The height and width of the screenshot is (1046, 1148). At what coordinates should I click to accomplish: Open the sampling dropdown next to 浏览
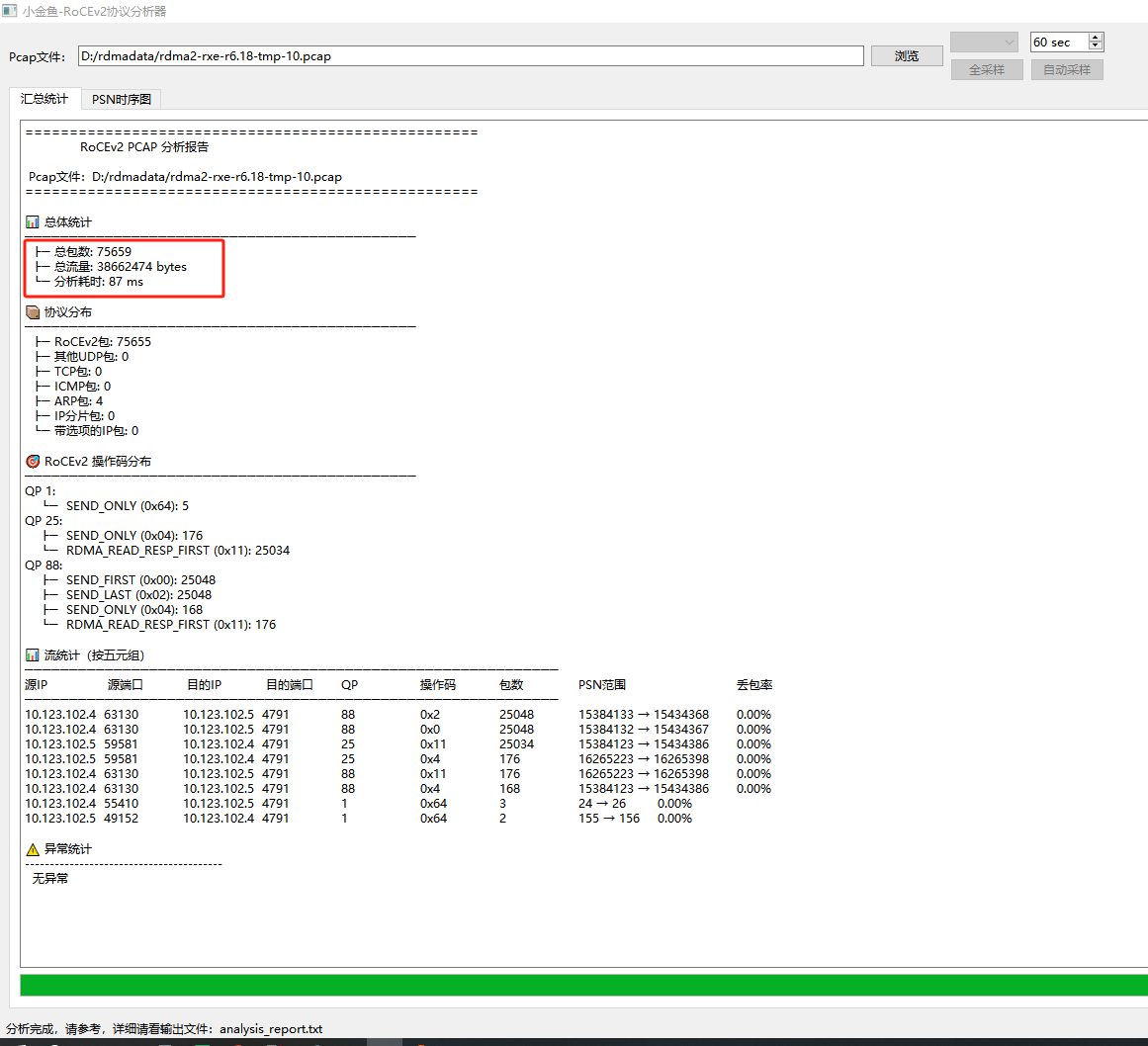coord(984,42)
